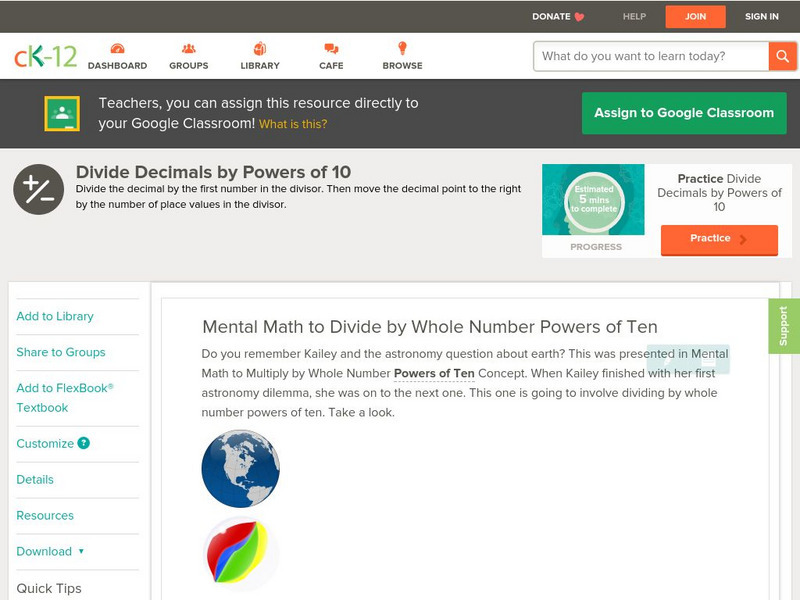Click the blue globe Earth image

[x=240, y=468]
